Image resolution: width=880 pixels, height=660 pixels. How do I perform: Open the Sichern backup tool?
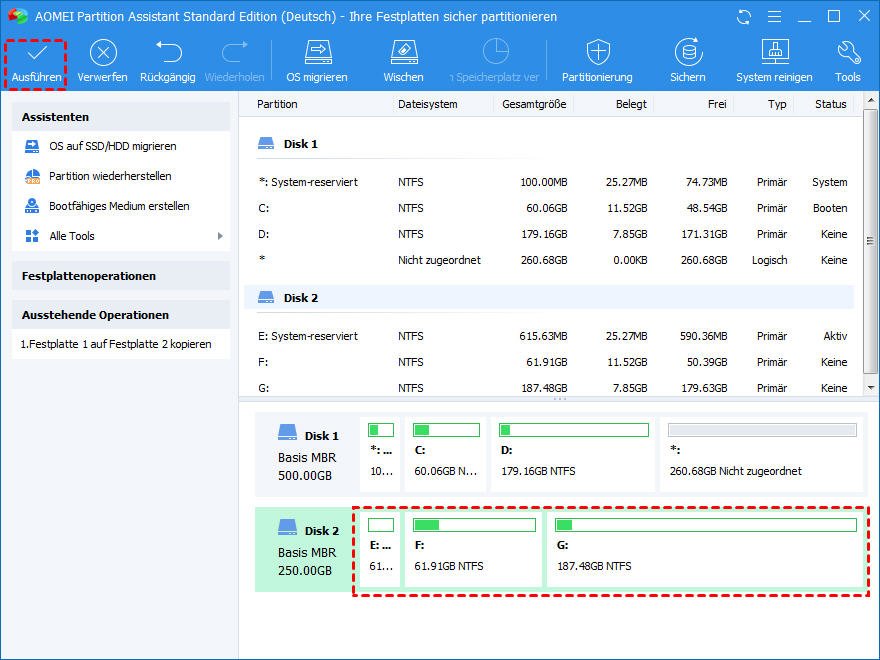(688, 63)
